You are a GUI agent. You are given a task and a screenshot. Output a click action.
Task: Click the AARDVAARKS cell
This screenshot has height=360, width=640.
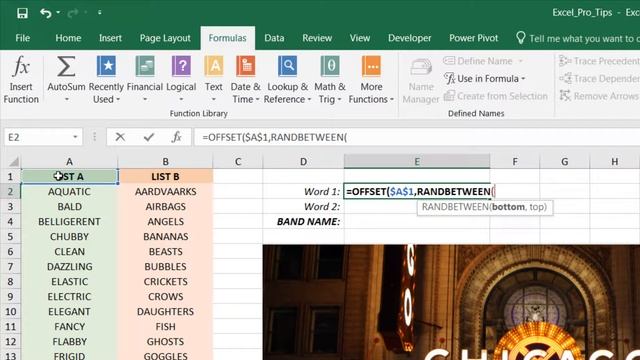click(165, 192)
